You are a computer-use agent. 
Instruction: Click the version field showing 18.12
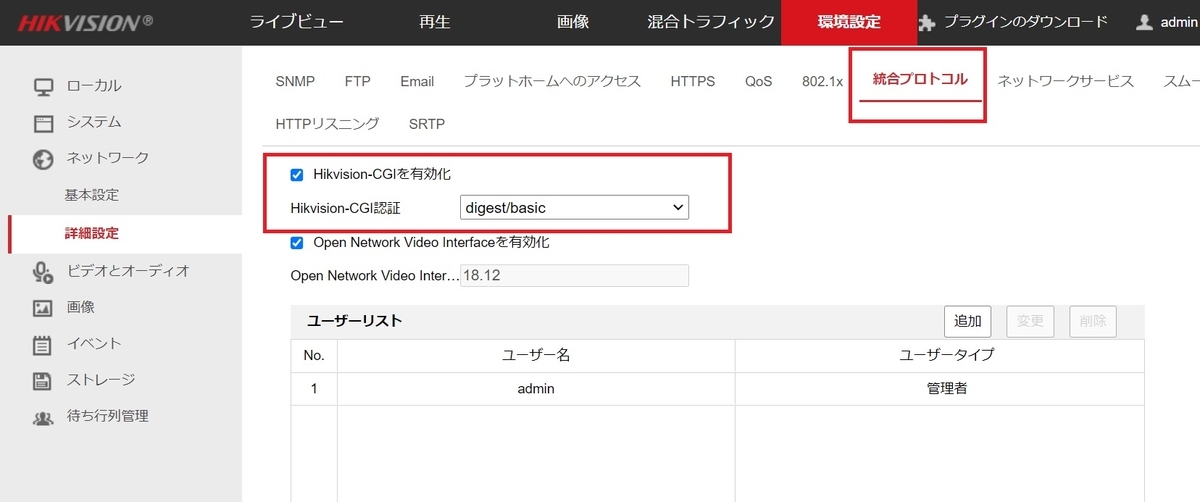pyautogui.click(x=574, y=276)
